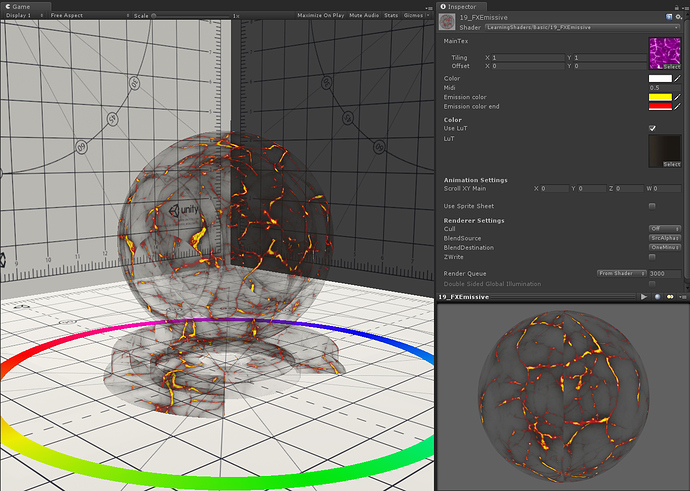Open the red Emission color end swatch
The width and height of the screenshot is (690, 491).
click(x=660, y=106)
